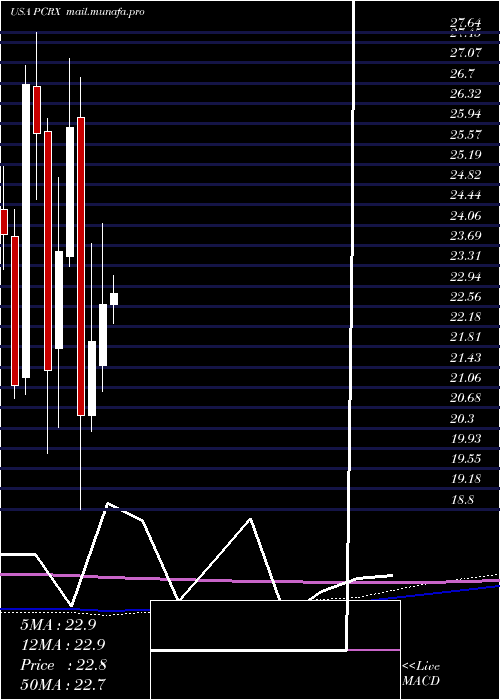Click the '12MA : 22.9' indicator text
The width and height of the screenshot is (500, 700).
(62, 645)
